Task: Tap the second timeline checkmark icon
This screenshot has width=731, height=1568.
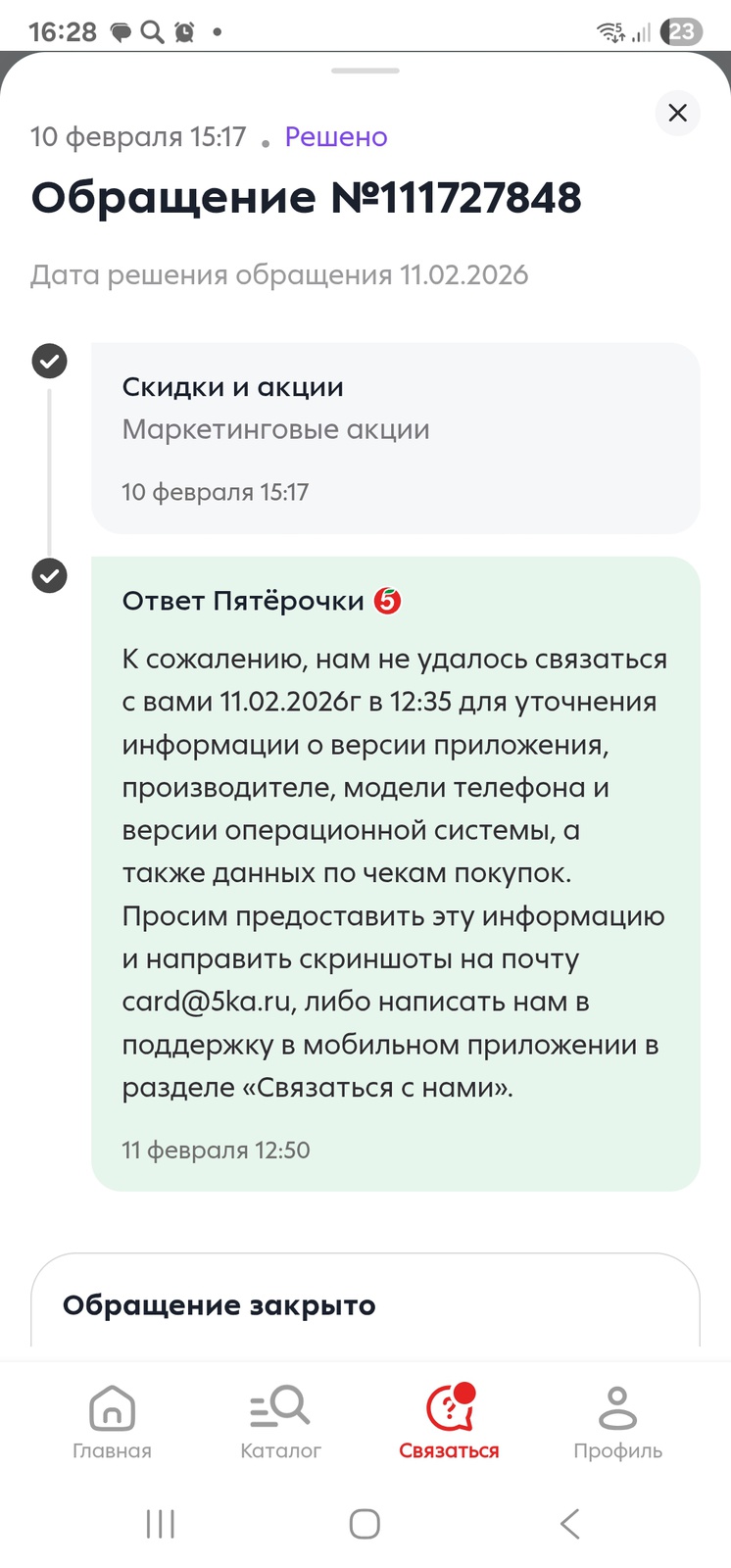Action: pyautogui.click(x=50, y=575)
